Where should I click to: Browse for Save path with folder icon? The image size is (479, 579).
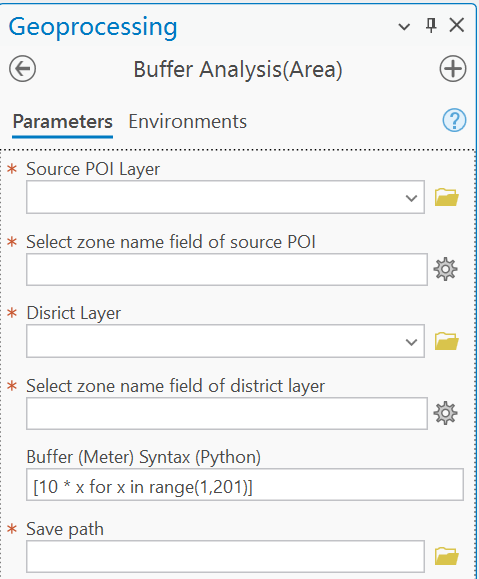[x=447, y=556]
